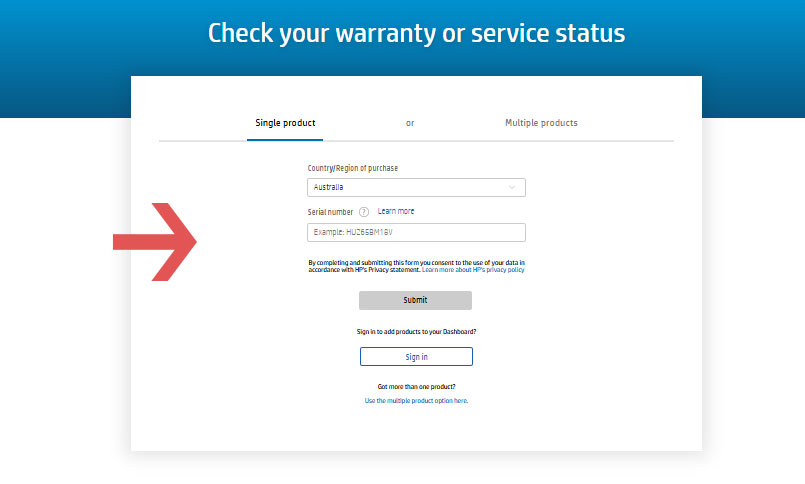The height and width of the screenshot is (484, 805).
Task: Open the Country/Region of purchase dropdown
Action: [x=416, y=187]
